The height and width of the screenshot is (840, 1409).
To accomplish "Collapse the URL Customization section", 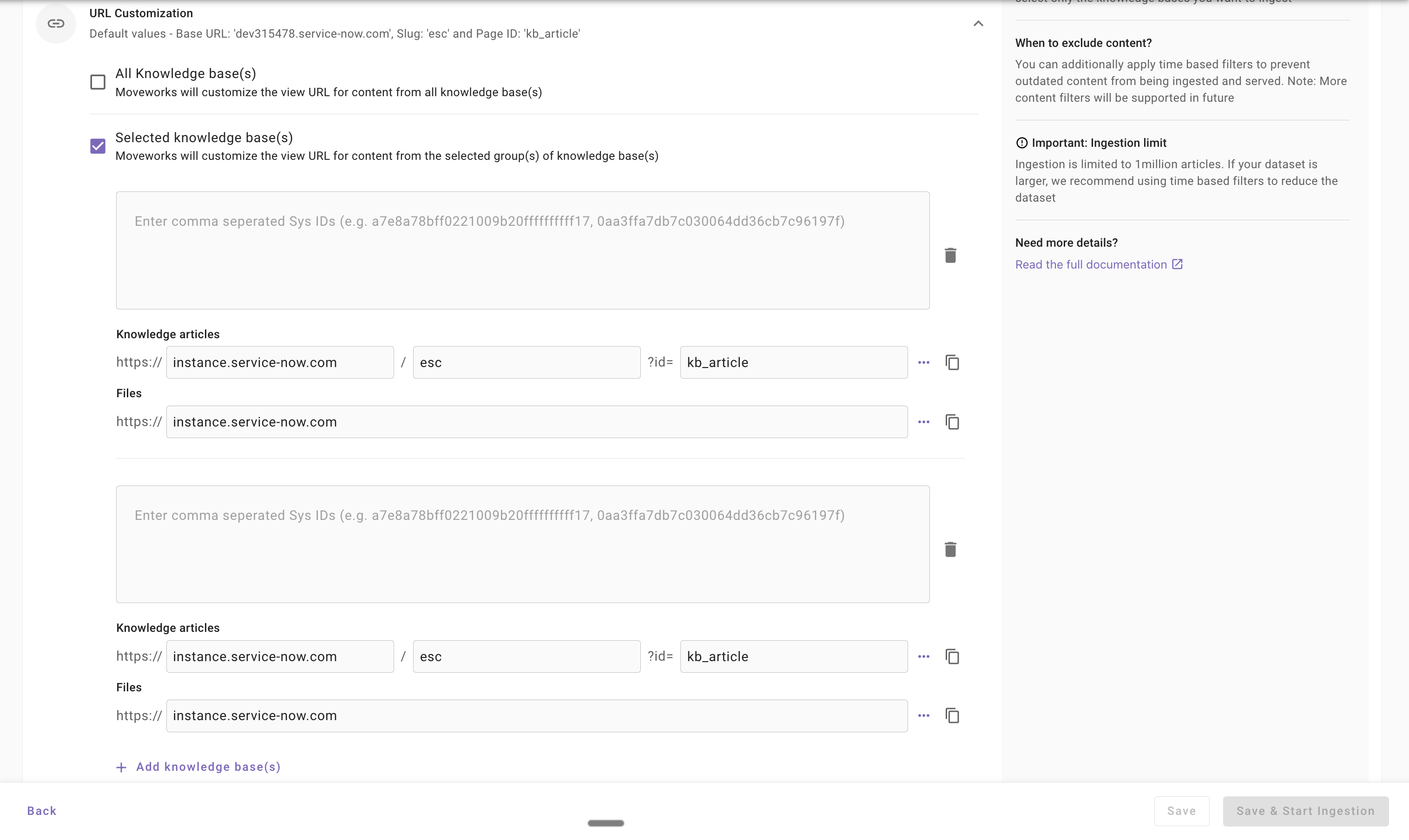I will coord(978,23).
